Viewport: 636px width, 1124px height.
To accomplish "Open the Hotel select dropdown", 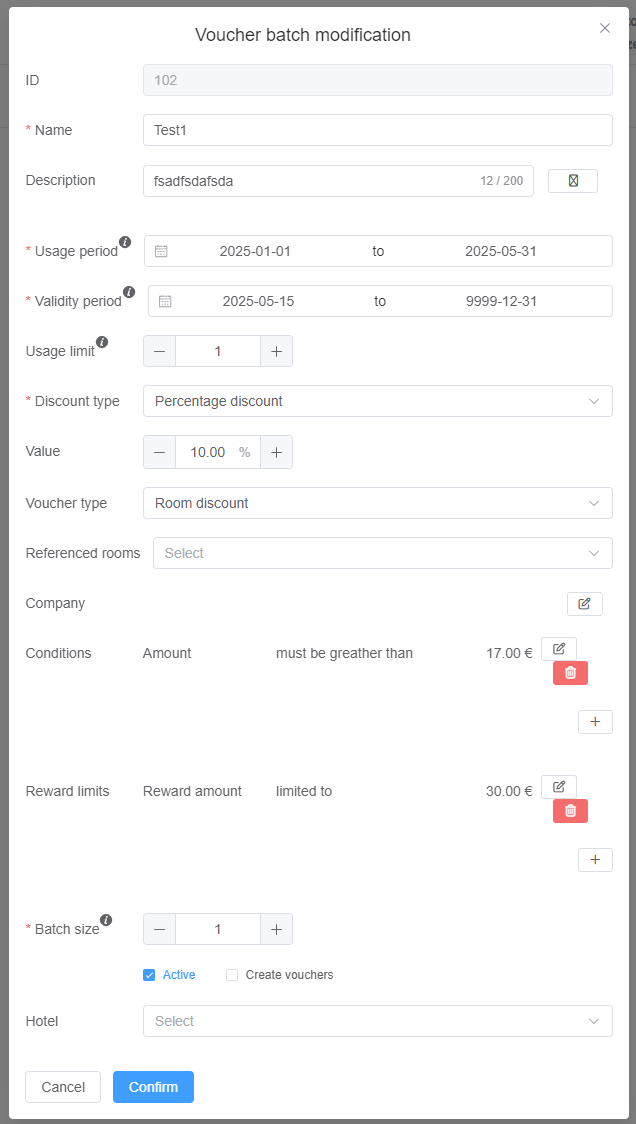I will pos(377,1021).
